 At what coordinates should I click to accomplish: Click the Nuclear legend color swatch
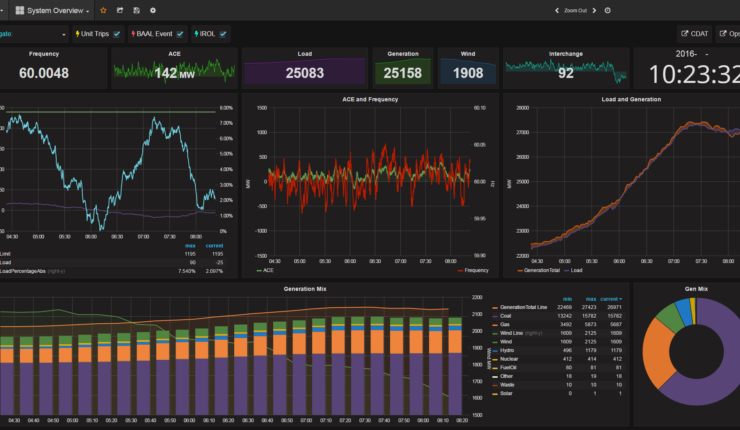[x=495, y=359]
